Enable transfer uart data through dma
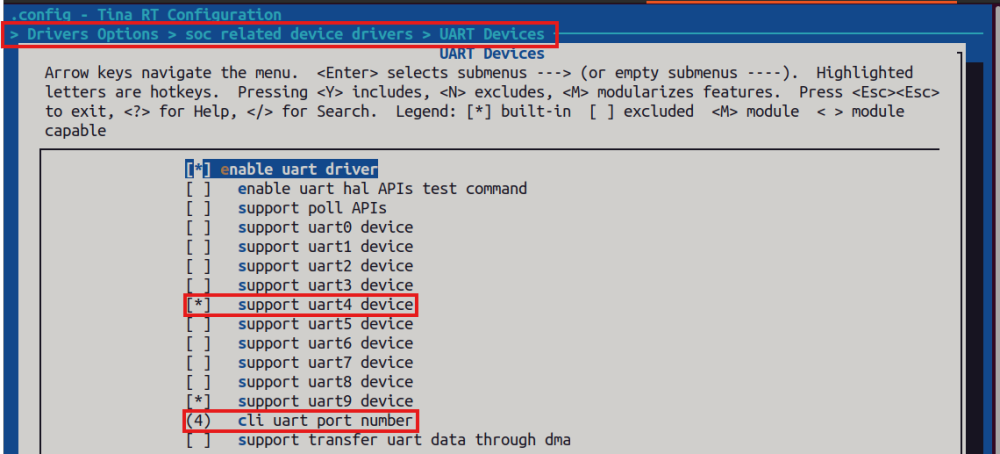This screenshot has width=1000, height=454. 198,440
